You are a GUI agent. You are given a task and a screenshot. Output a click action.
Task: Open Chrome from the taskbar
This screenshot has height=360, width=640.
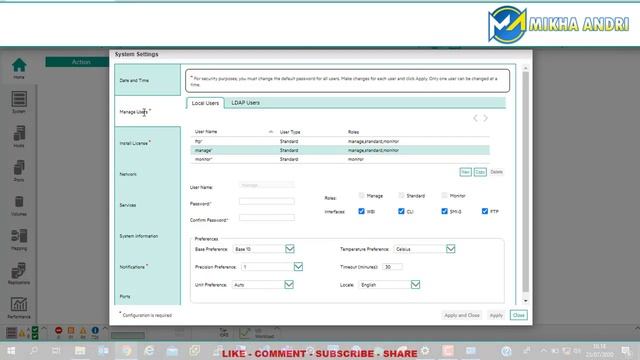(127, 351)
